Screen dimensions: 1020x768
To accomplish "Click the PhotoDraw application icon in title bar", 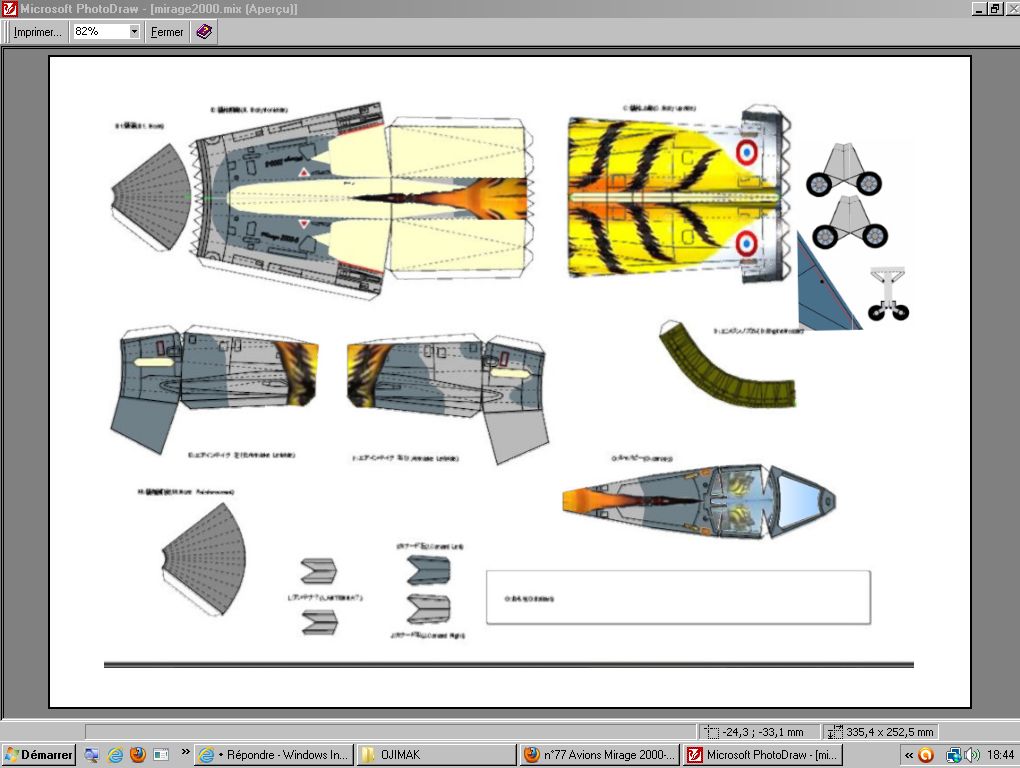I will 9,8.
